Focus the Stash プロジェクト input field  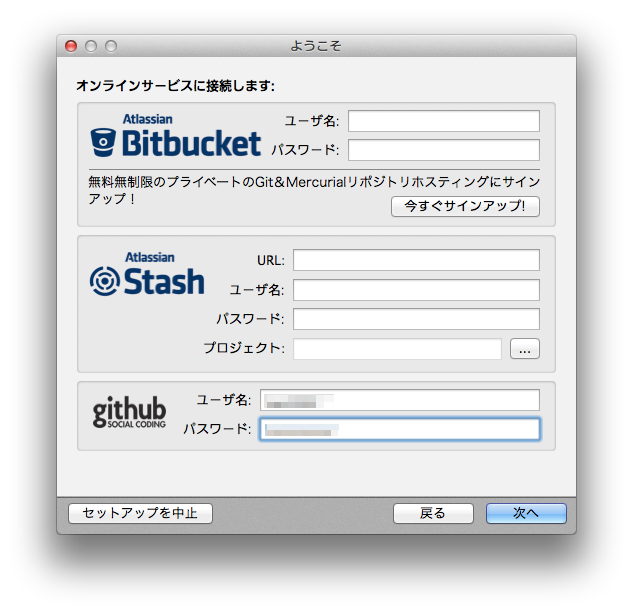pyautogui.click(x=397, y=348)
